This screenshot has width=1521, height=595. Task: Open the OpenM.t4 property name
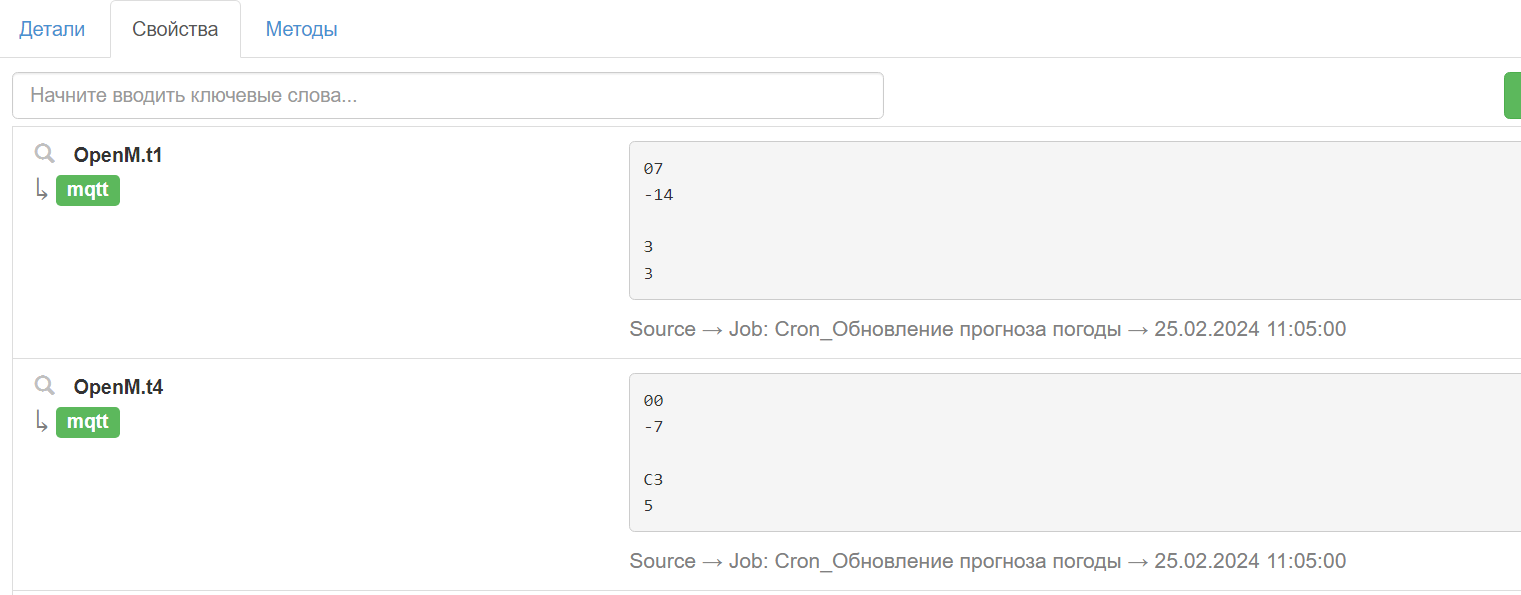click(118, 388)
